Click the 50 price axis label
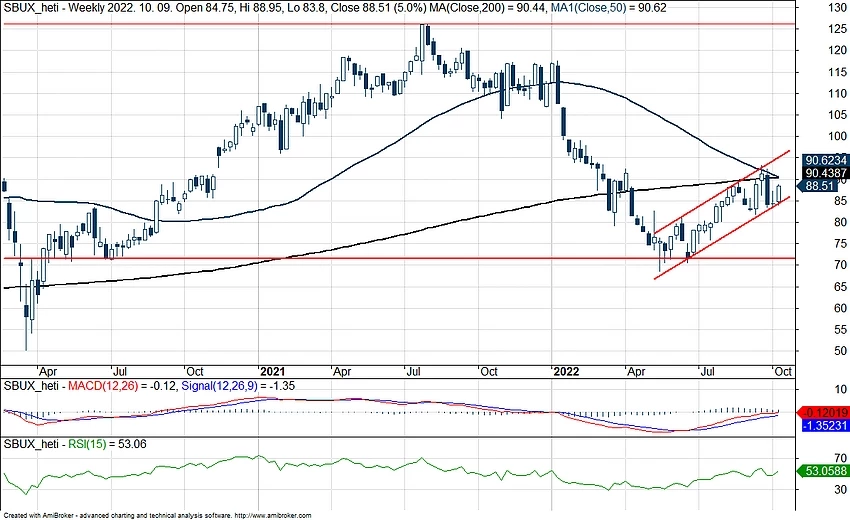850x520 pixels. (840, 351)
